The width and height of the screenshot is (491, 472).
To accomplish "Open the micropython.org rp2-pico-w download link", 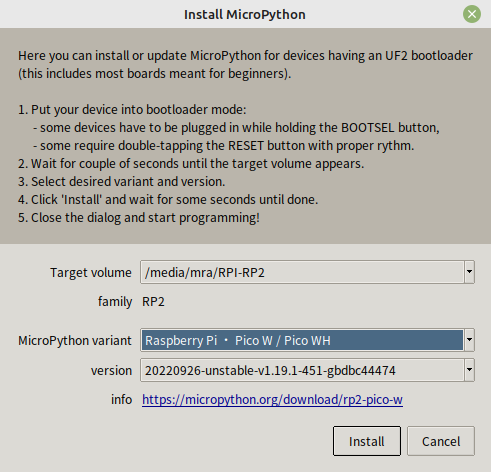I will (x=272, y=399).
